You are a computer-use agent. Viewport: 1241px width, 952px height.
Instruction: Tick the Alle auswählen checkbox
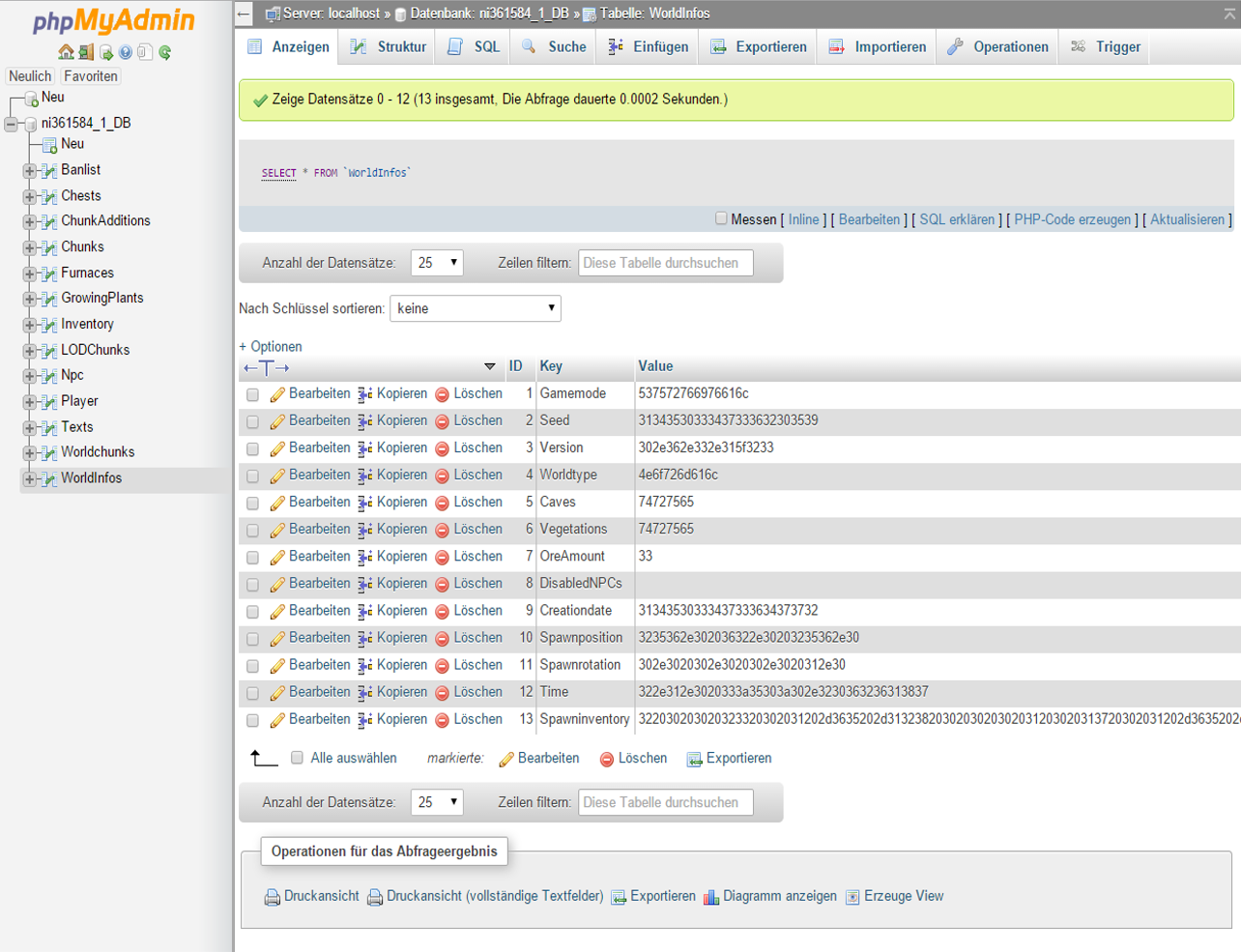pyautogui.click(x=298, y=758)
